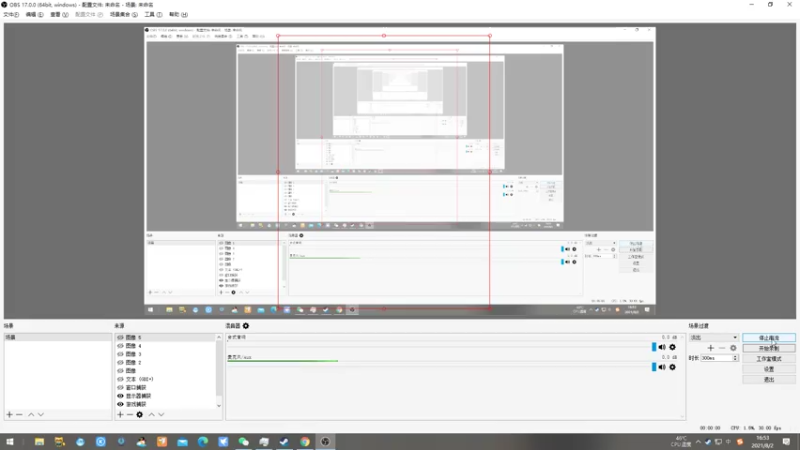Open Steam from taskbar
The image size is (800, 450).
point(284,442)
